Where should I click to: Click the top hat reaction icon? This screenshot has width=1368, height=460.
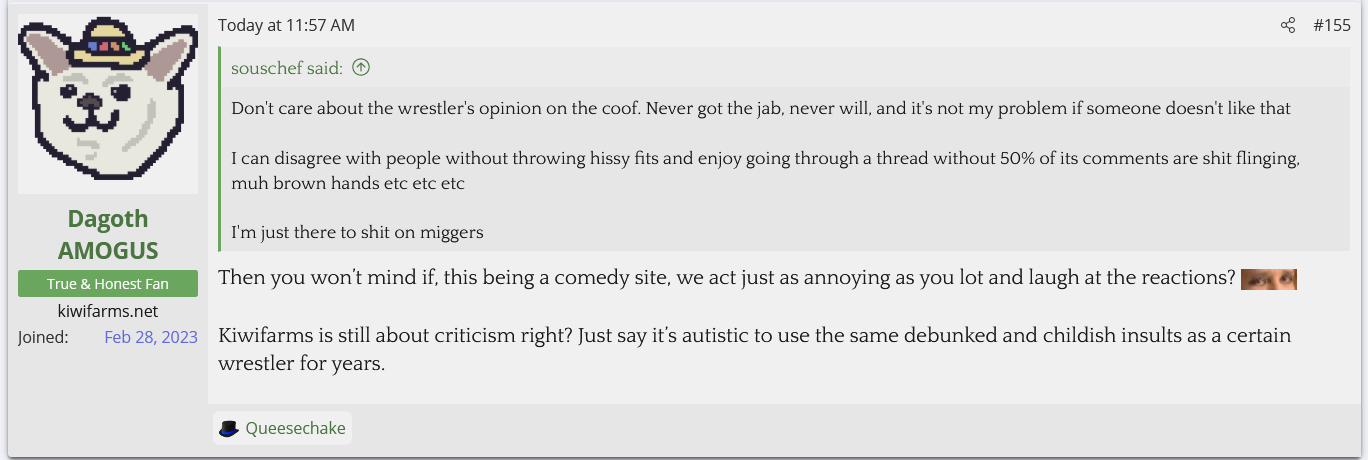[229, 429]
